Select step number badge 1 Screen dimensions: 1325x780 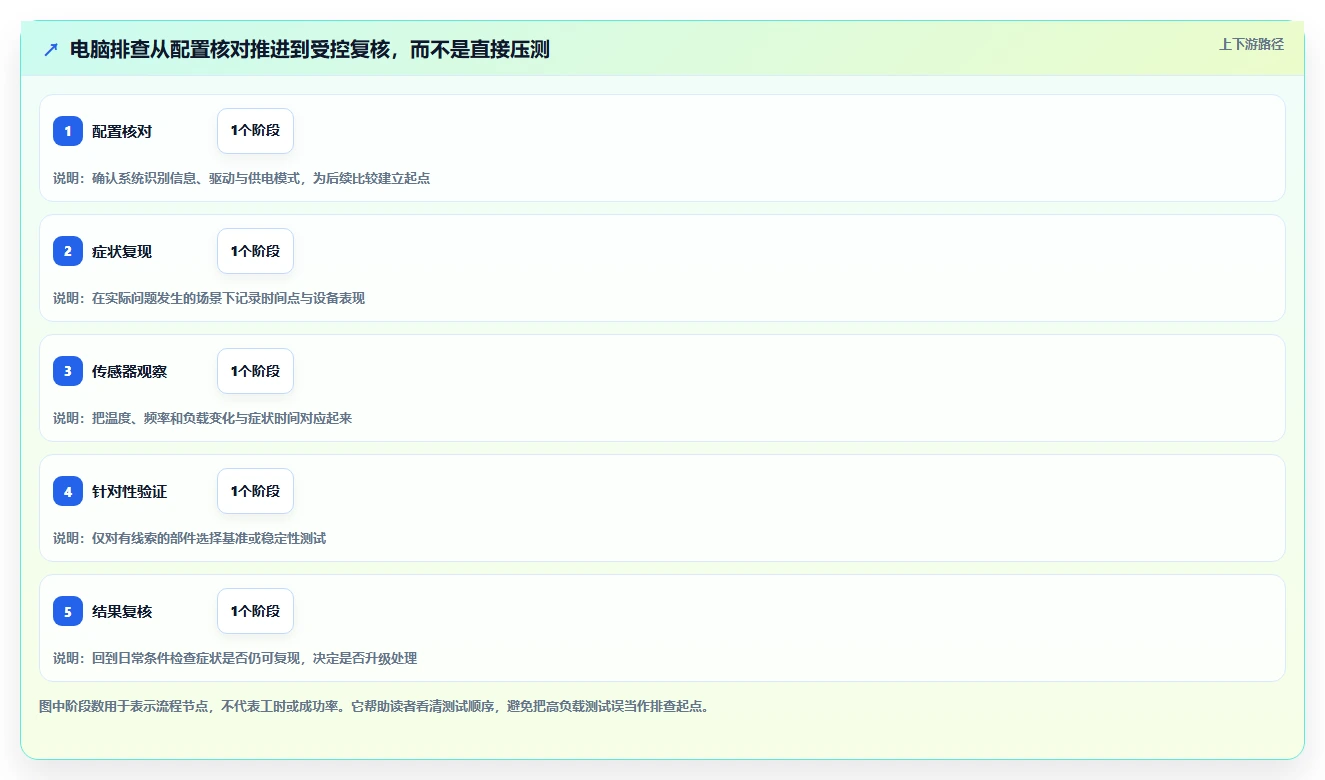[68, 131]
